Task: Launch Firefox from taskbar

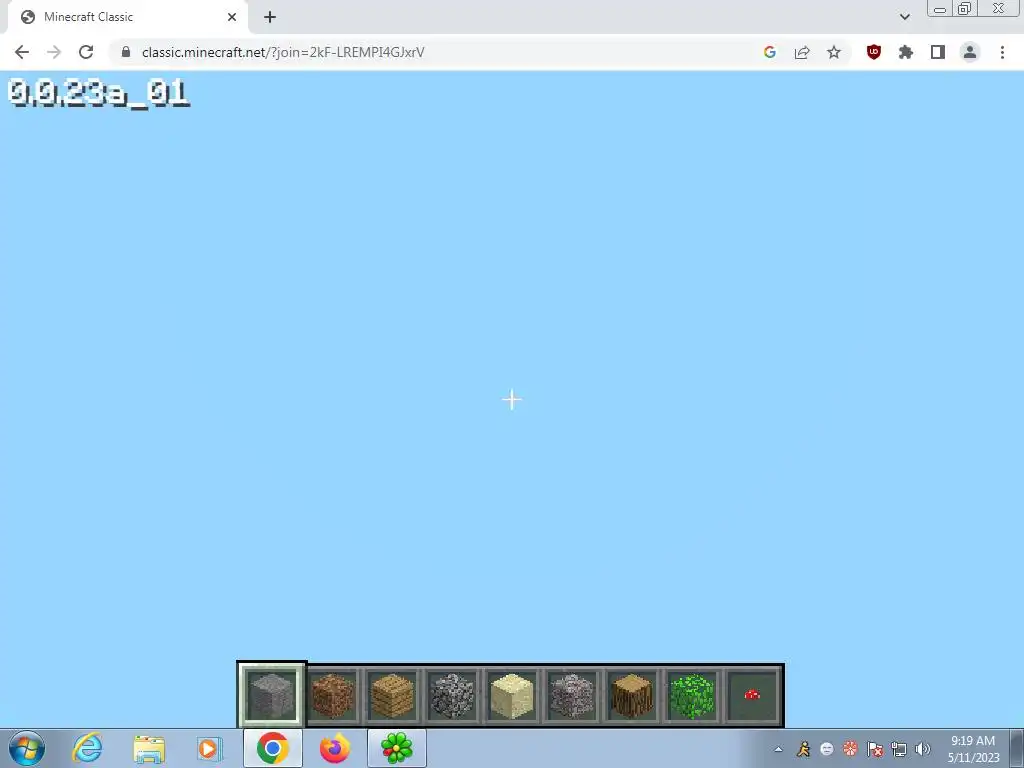Action: pos(334,748)
